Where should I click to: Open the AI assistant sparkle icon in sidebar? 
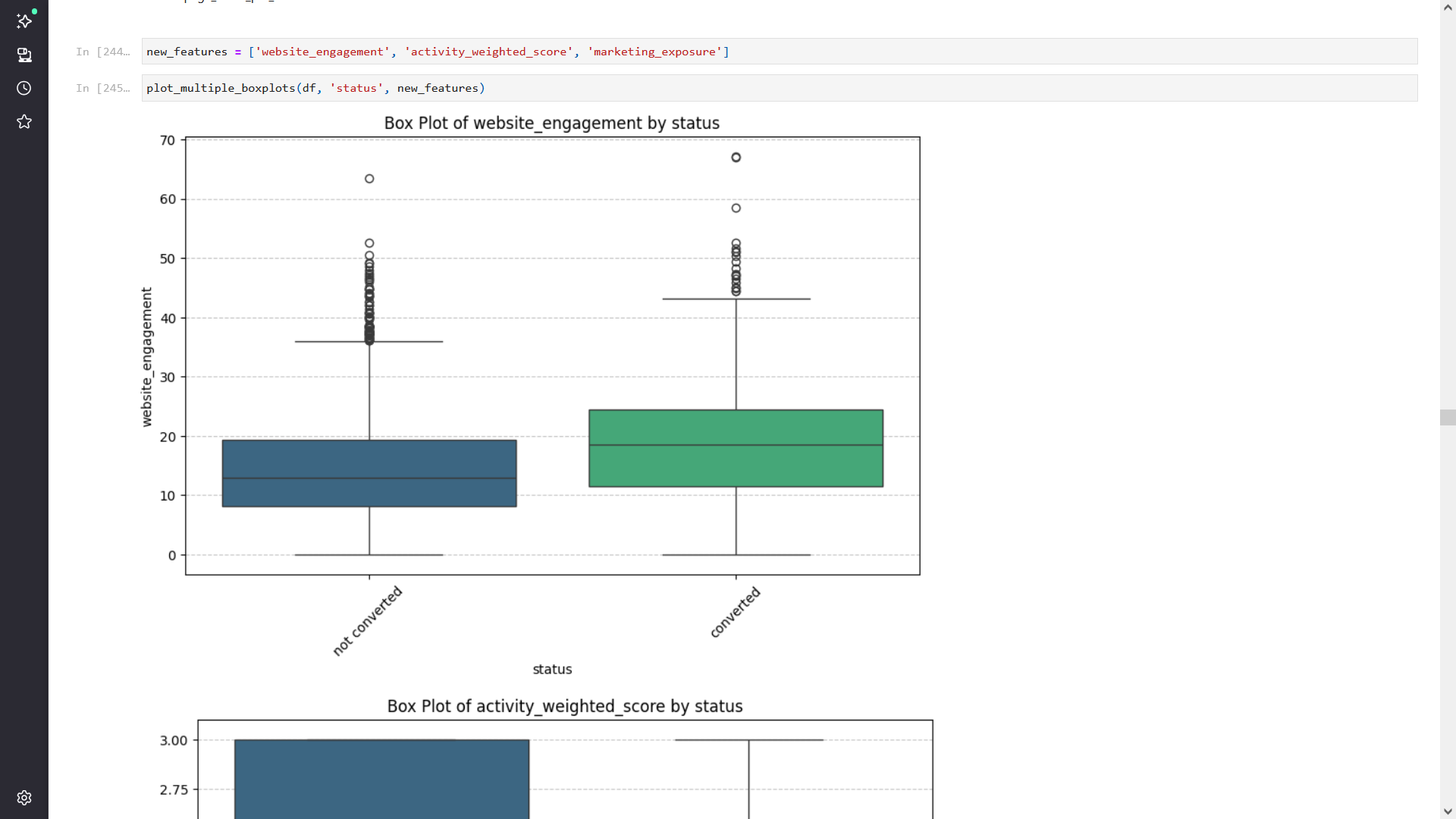pos(24,21)
